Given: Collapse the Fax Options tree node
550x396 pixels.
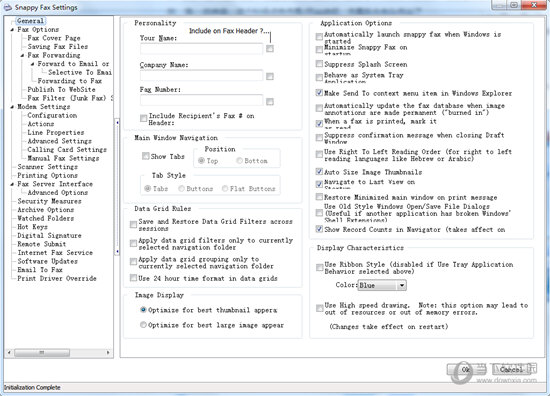Looking at the screenshot, I should pyautogui.click(x=12, y=30).
